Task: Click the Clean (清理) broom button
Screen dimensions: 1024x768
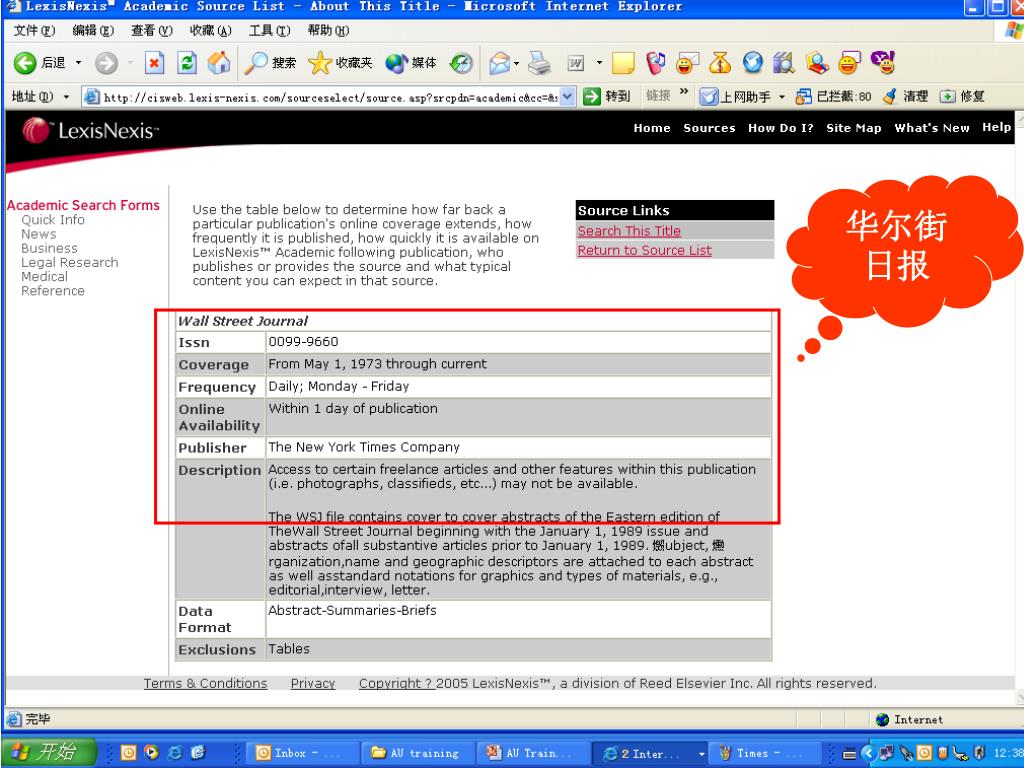Action: click(905, 97)
